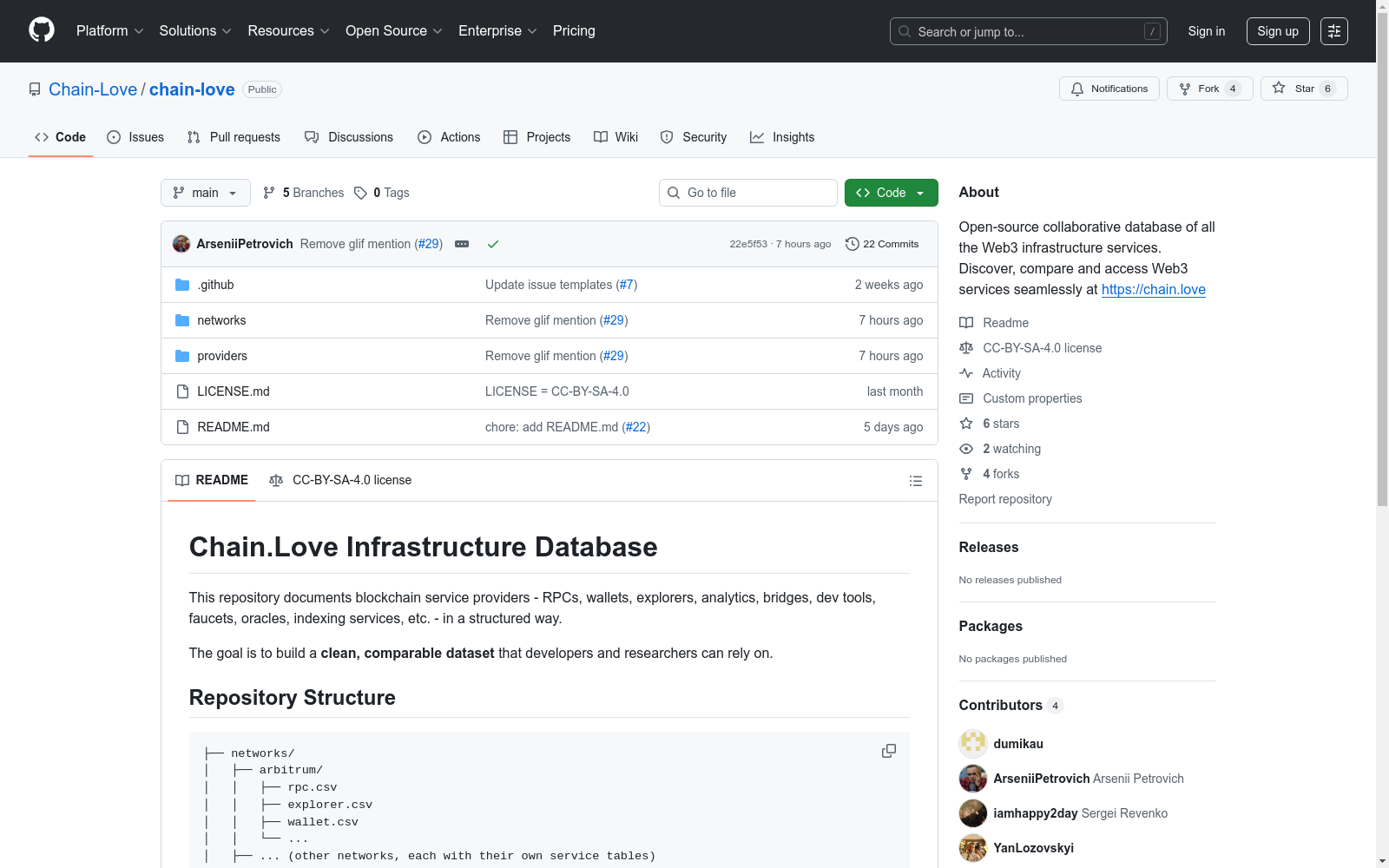The height and width of the screenshot is (868, 1389).
Task: Switch to the Pull requests tab
Action: [x=234, y=137]
